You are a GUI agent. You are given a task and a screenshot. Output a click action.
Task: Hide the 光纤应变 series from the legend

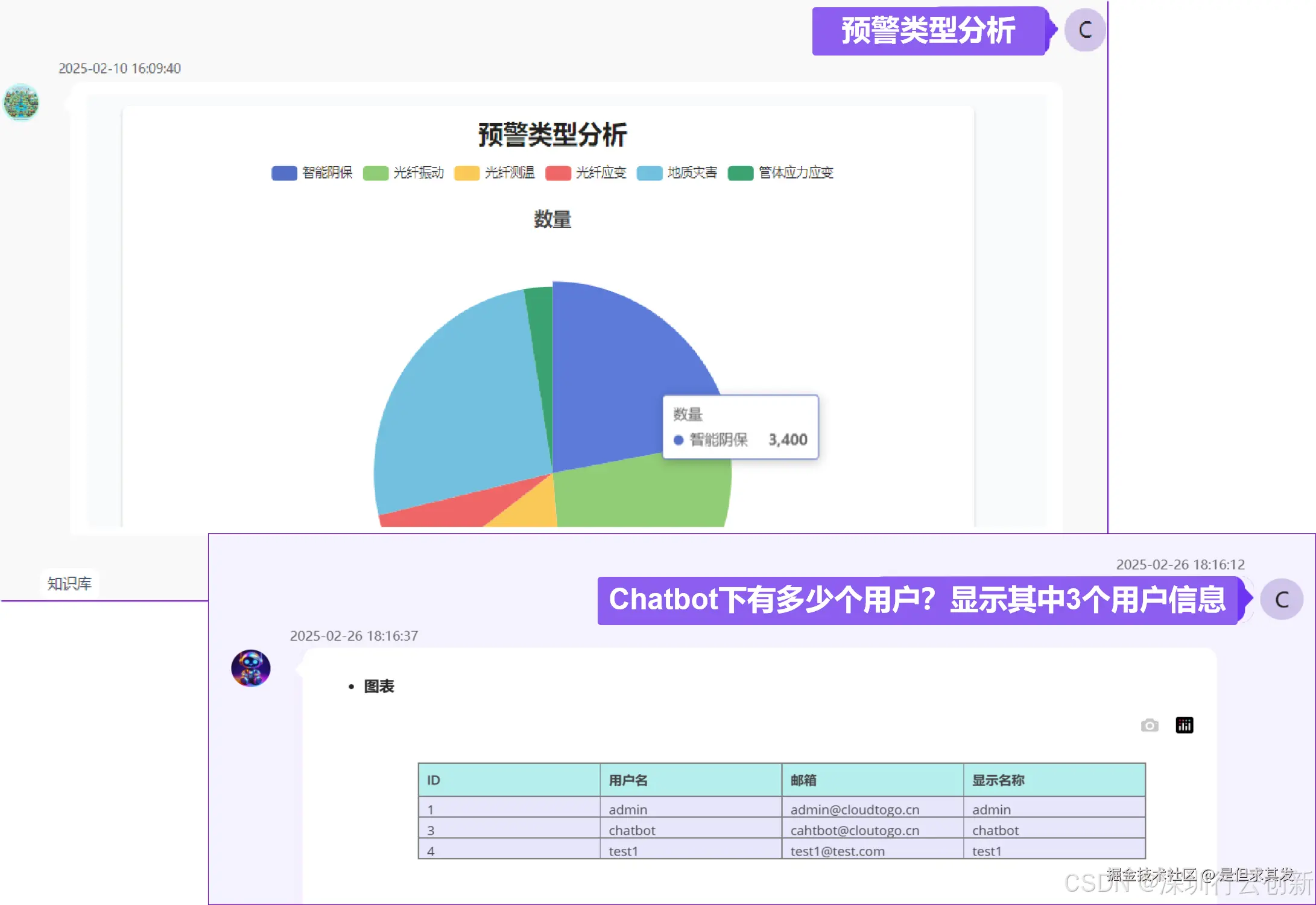(x=586, y=173)
